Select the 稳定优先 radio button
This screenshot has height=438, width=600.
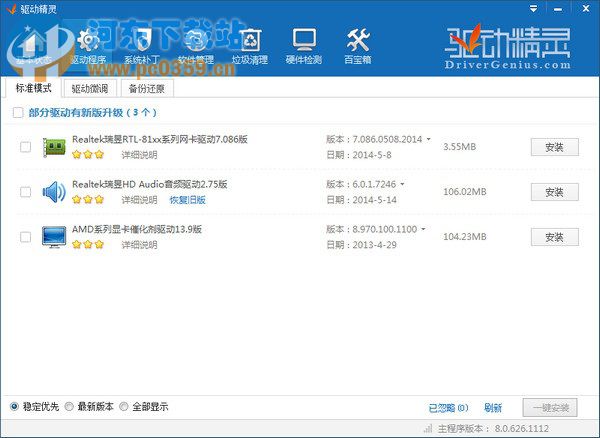pos(14,407)
